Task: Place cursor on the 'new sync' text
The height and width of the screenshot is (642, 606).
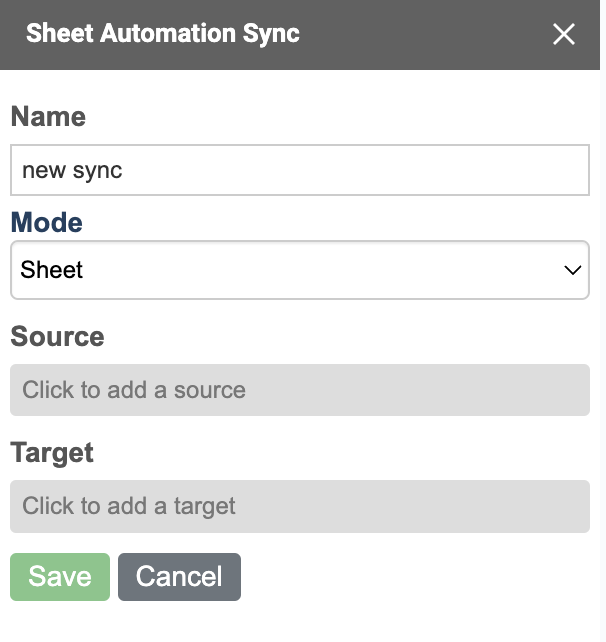Action: coord(72,170)
